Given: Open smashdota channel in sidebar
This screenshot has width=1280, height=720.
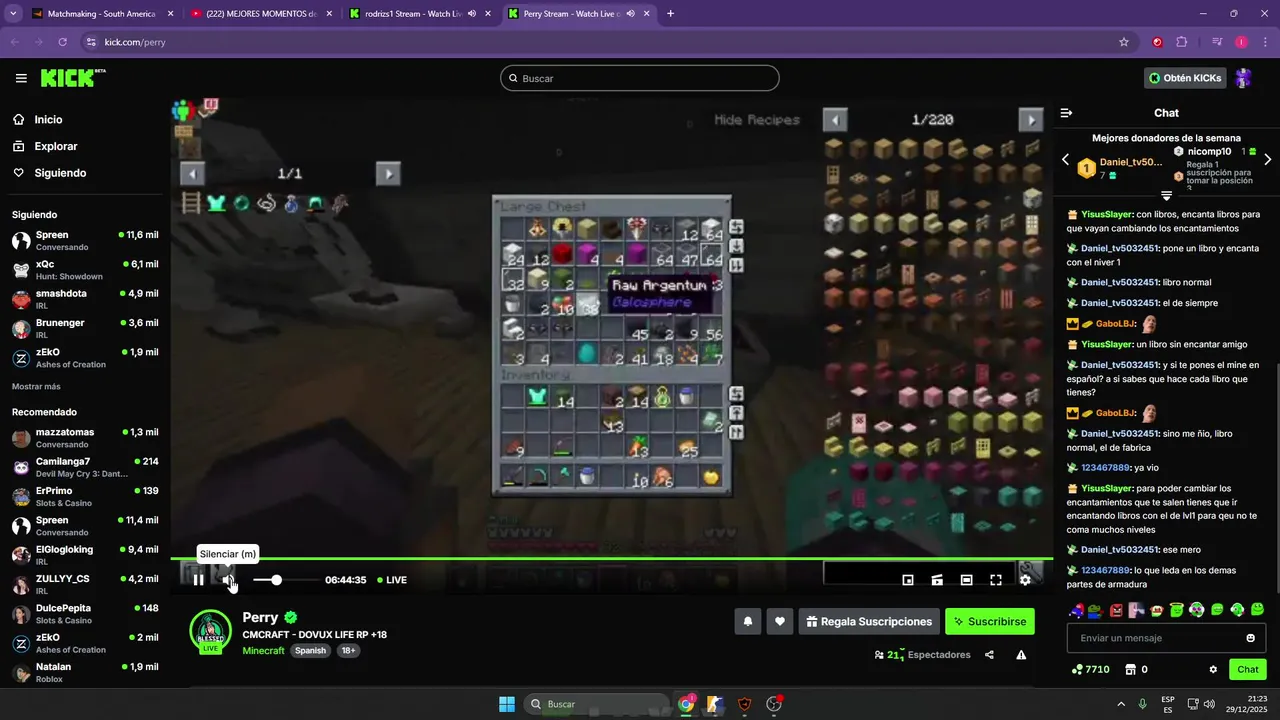Looking at the screenshot, I should [x=85, y=299].
